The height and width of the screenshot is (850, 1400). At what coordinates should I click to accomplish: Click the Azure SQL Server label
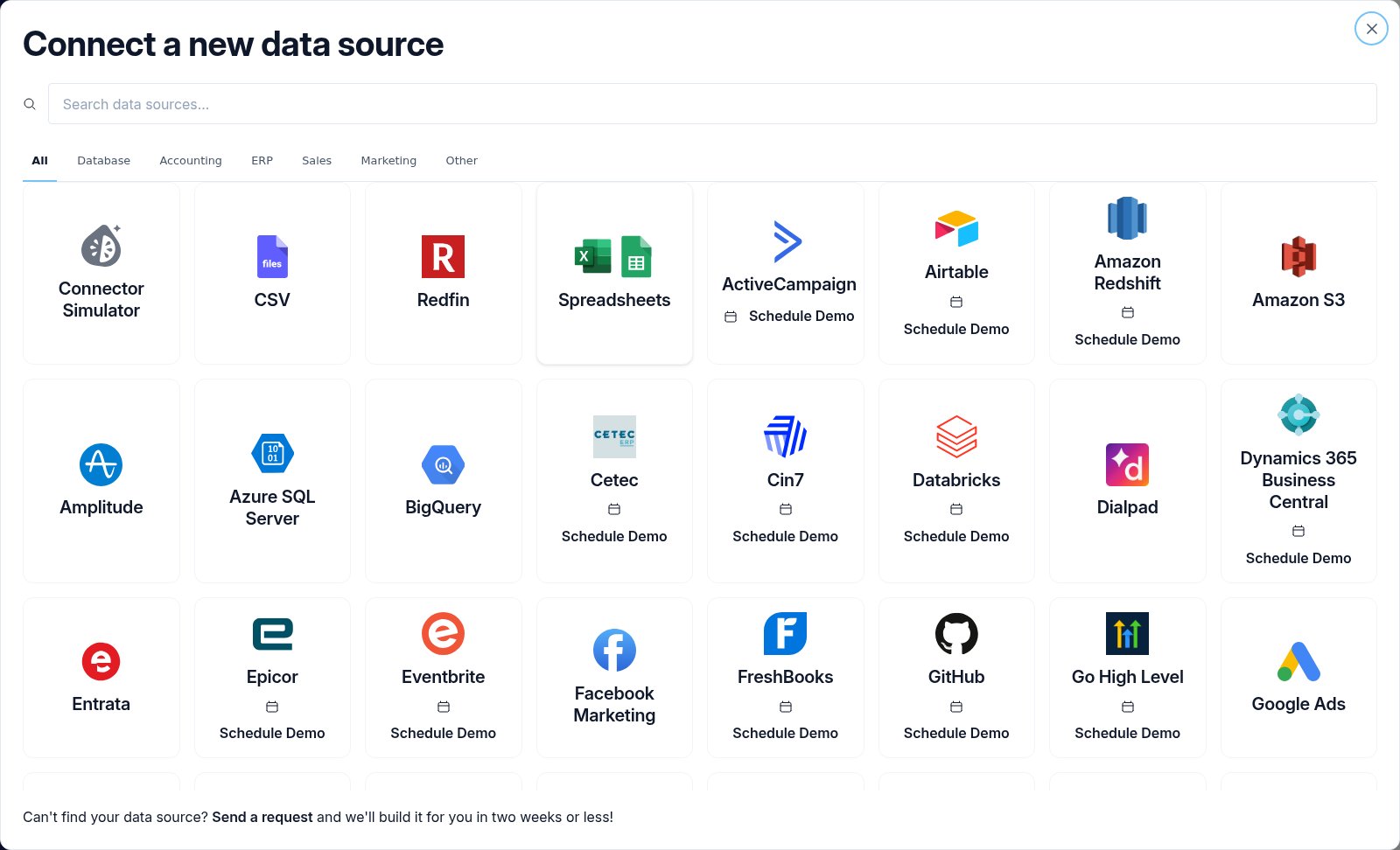click(x=272, y=507)
